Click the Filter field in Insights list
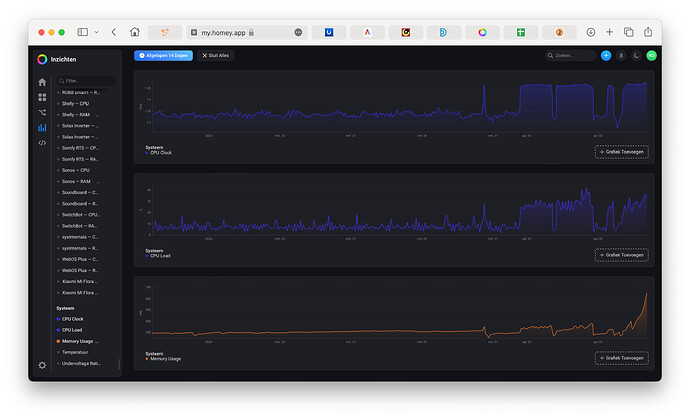This screenshot has height=418, width=690. pyautogui.click(x=87, y=81)
